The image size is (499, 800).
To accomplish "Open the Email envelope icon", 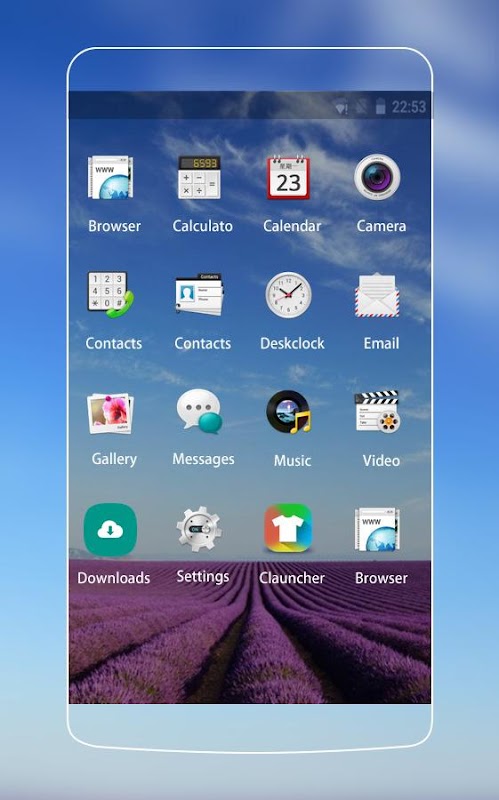I will 377,295.
